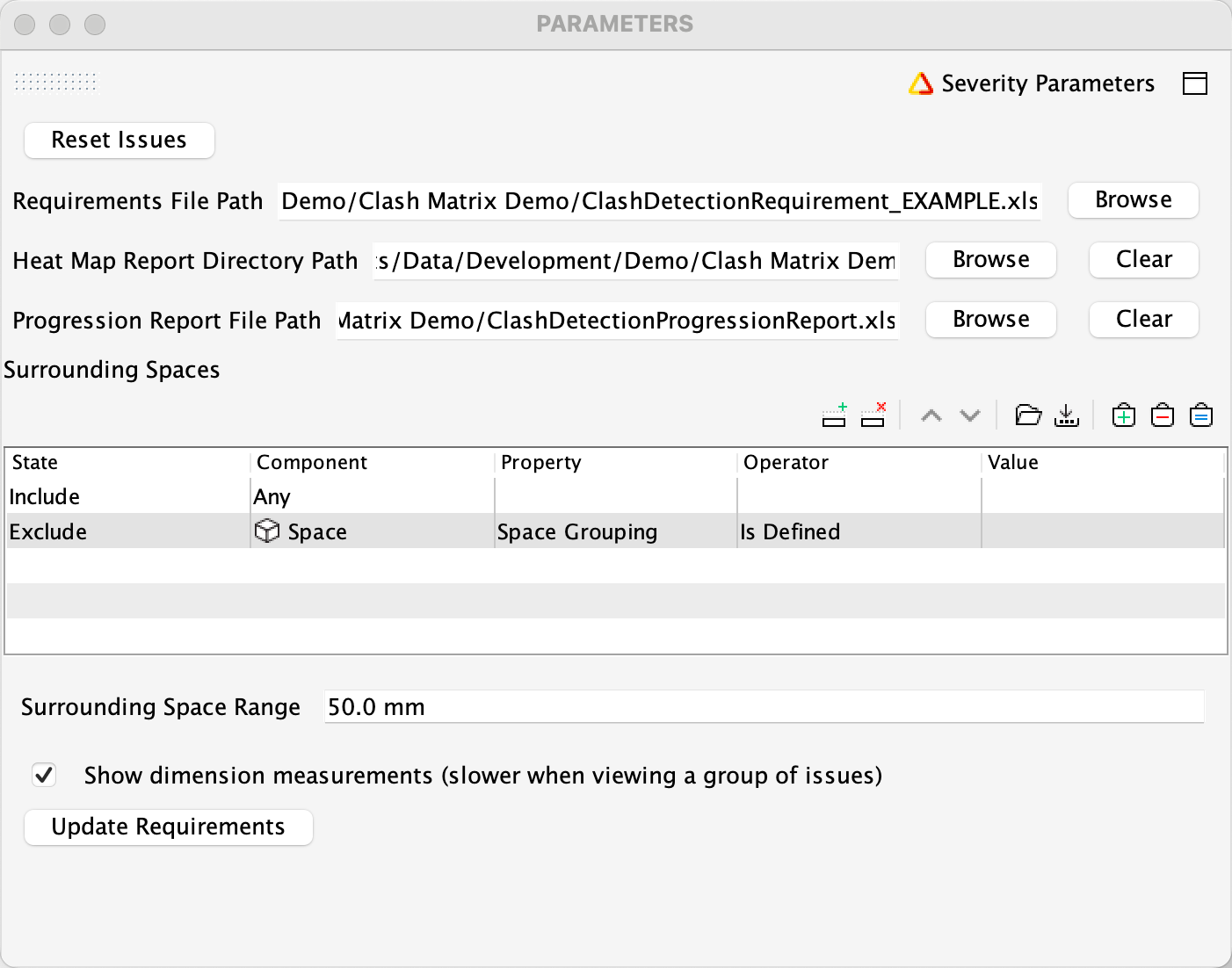Click the save filter download icon
This screenshot has height=968, width=1232.
[1066, 415]
